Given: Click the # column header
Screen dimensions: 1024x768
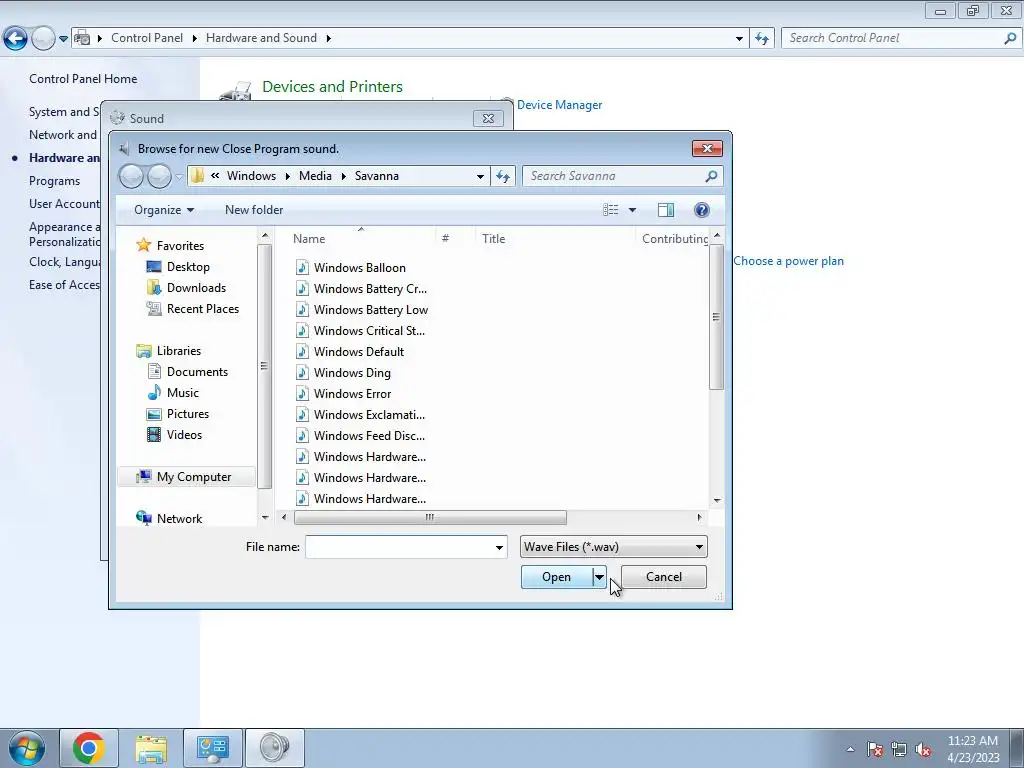Looking at the screenshot, I should [445, 239].
